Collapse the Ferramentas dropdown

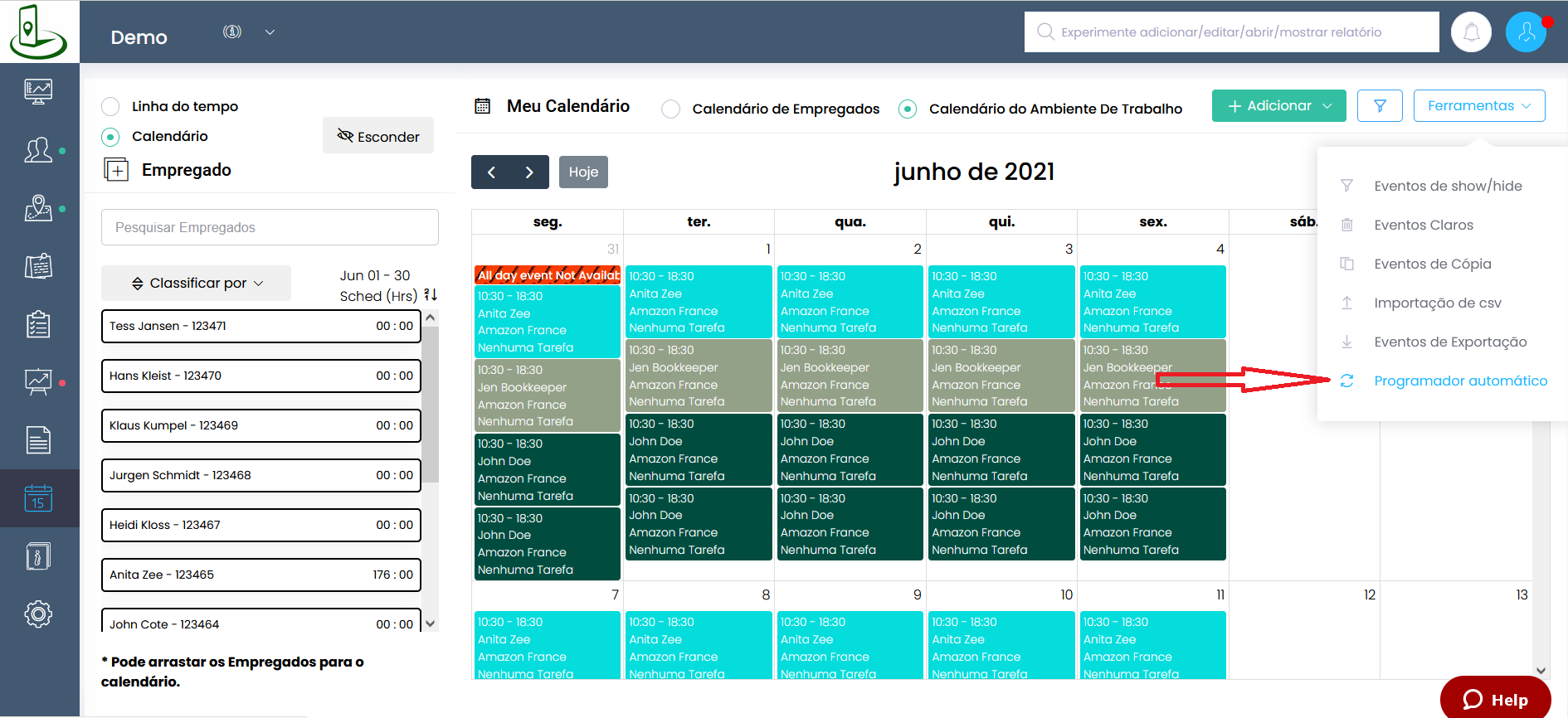pos(1479,106)
